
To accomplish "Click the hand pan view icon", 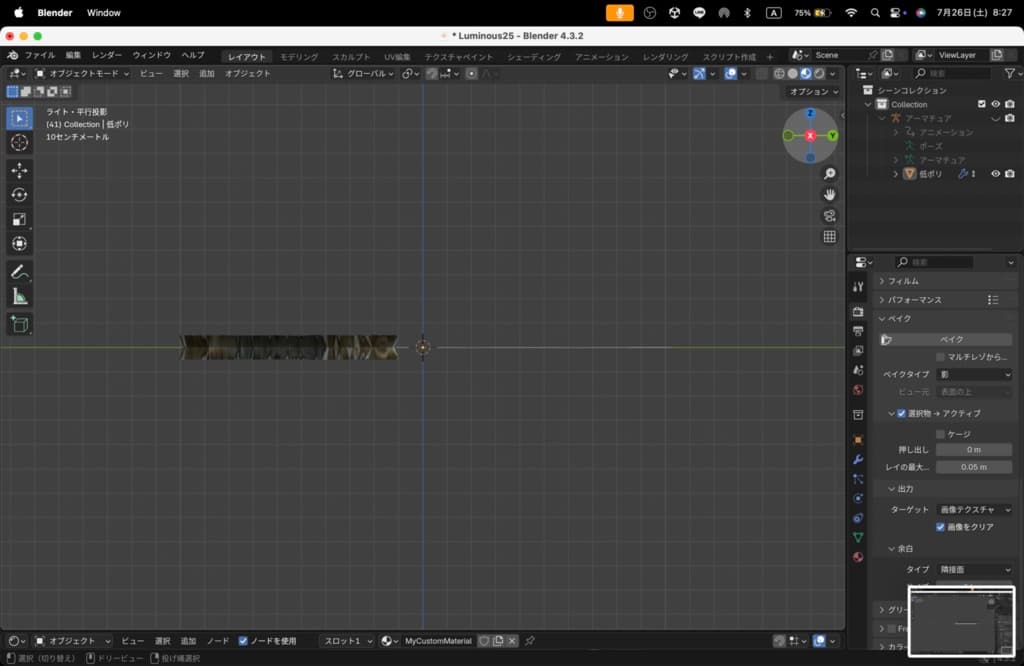I will [829, 194].
